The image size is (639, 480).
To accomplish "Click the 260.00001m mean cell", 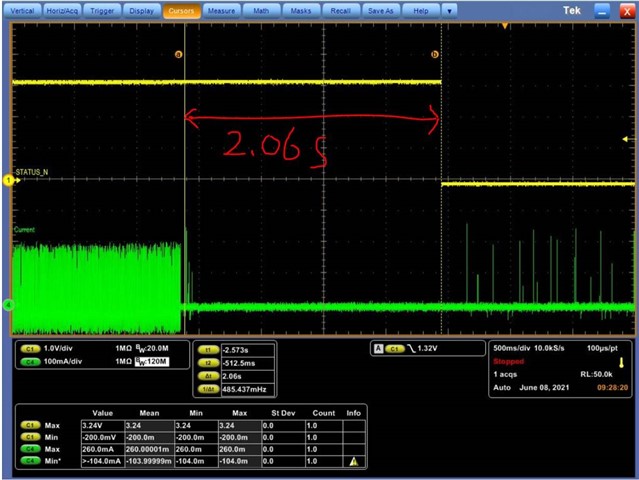I will click(150, 449).
